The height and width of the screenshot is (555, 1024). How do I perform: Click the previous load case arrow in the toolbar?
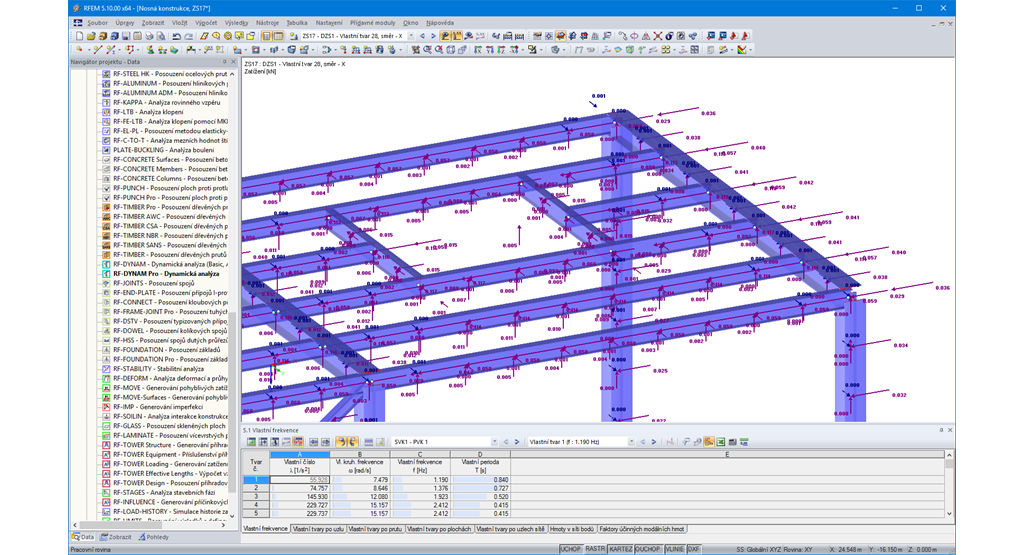click(423, 36)
